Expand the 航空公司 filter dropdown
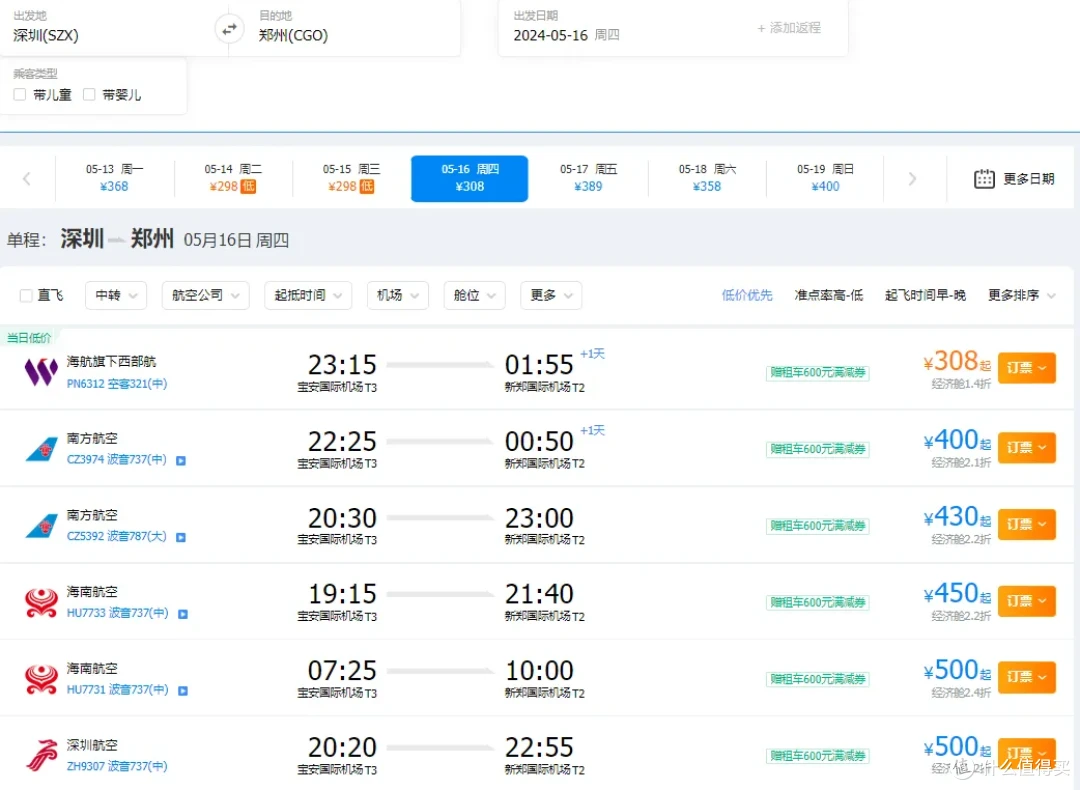The height and width of the screenshot is (790, 1080). (205, 295)
